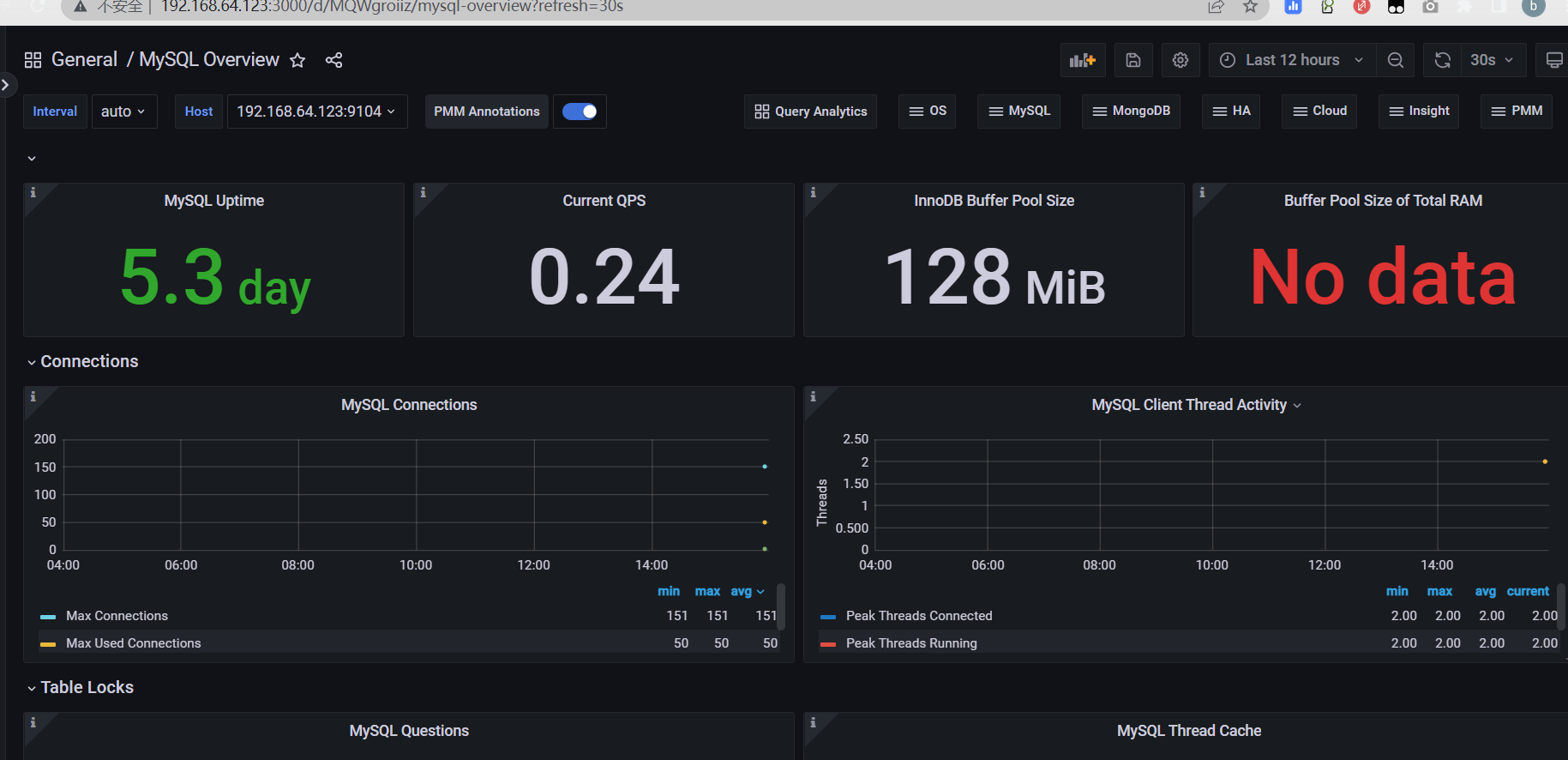Image resolution: width=1568 pixels, height=760 pixels.
Task: Open the 30s refresh interval dropdown
Action: coord(1493,60)
